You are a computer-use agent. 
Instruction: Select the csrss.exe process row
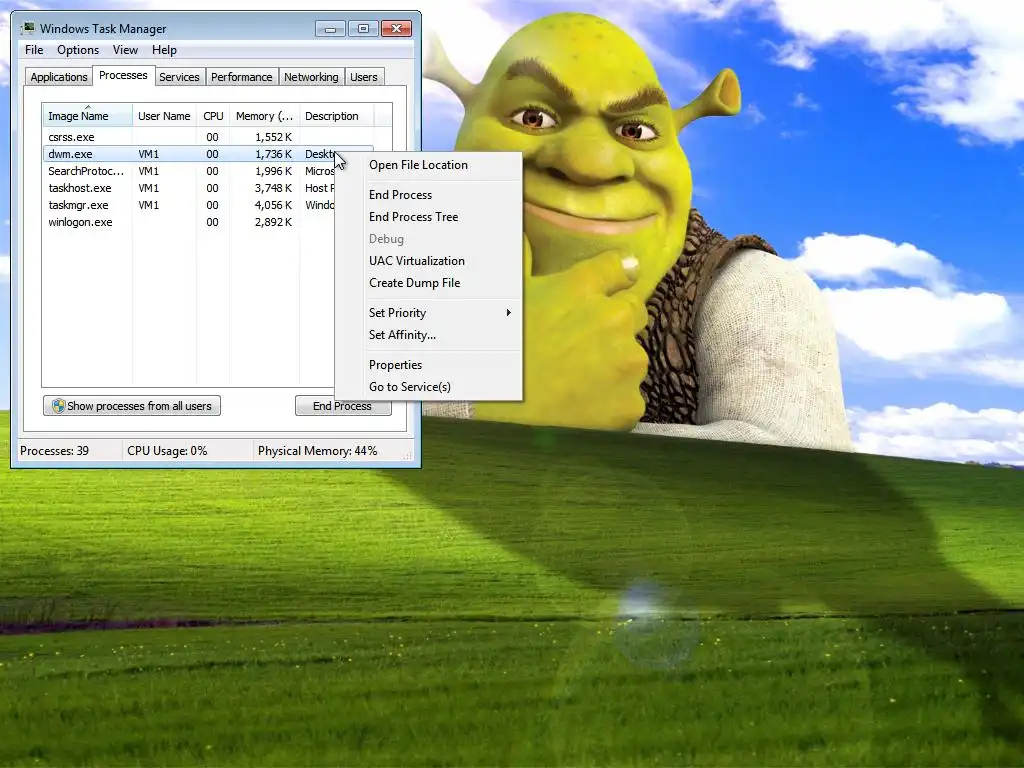pyautogui.click(x=208, y=137)
